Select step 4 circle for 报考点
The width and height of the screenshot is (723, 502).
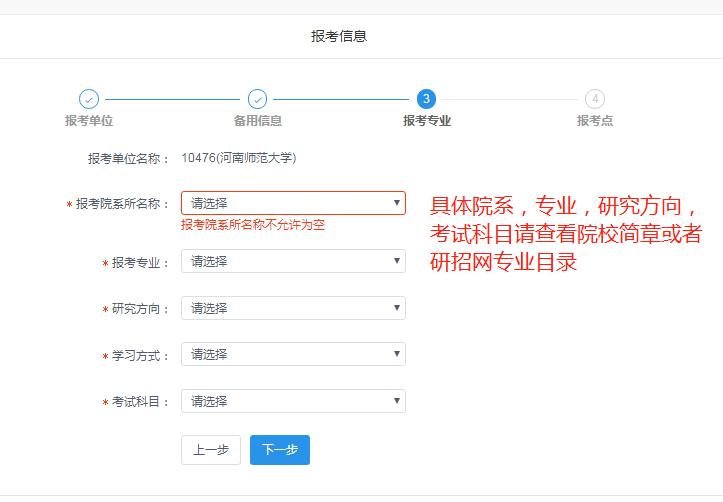595,99
